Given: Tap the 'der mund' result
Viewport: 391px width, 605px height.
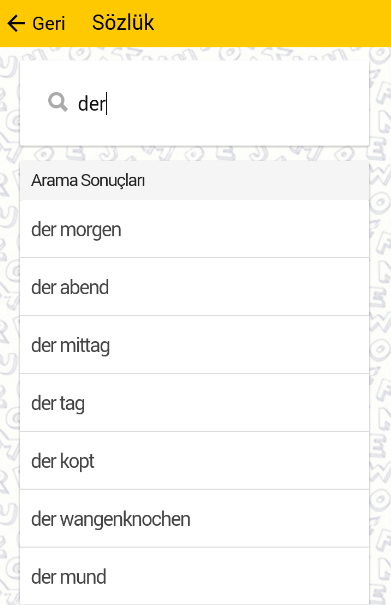Looking at the screenshot, I should click(x=195, y=576).
